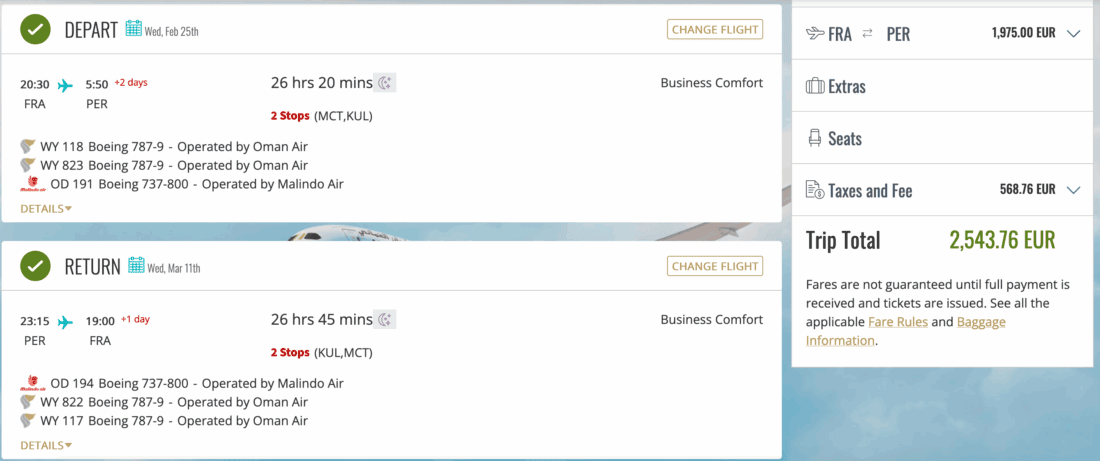Click Malindo Air logo for OD 191

[33, 184]
